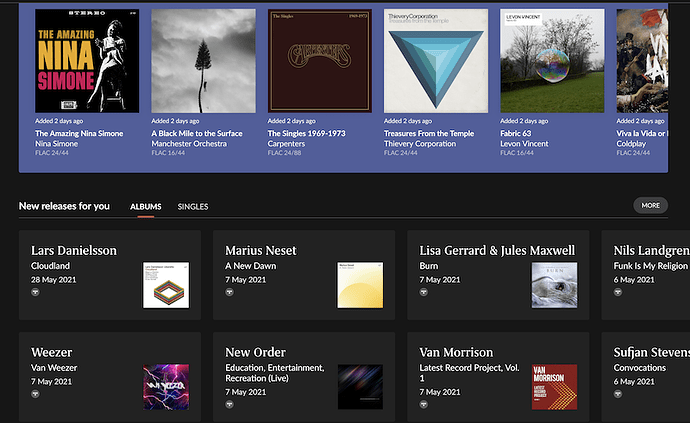Open Lisa Gerrard & Jules Maxwell artist
Viewport: 690px width, 423px height.
[497, 250]
